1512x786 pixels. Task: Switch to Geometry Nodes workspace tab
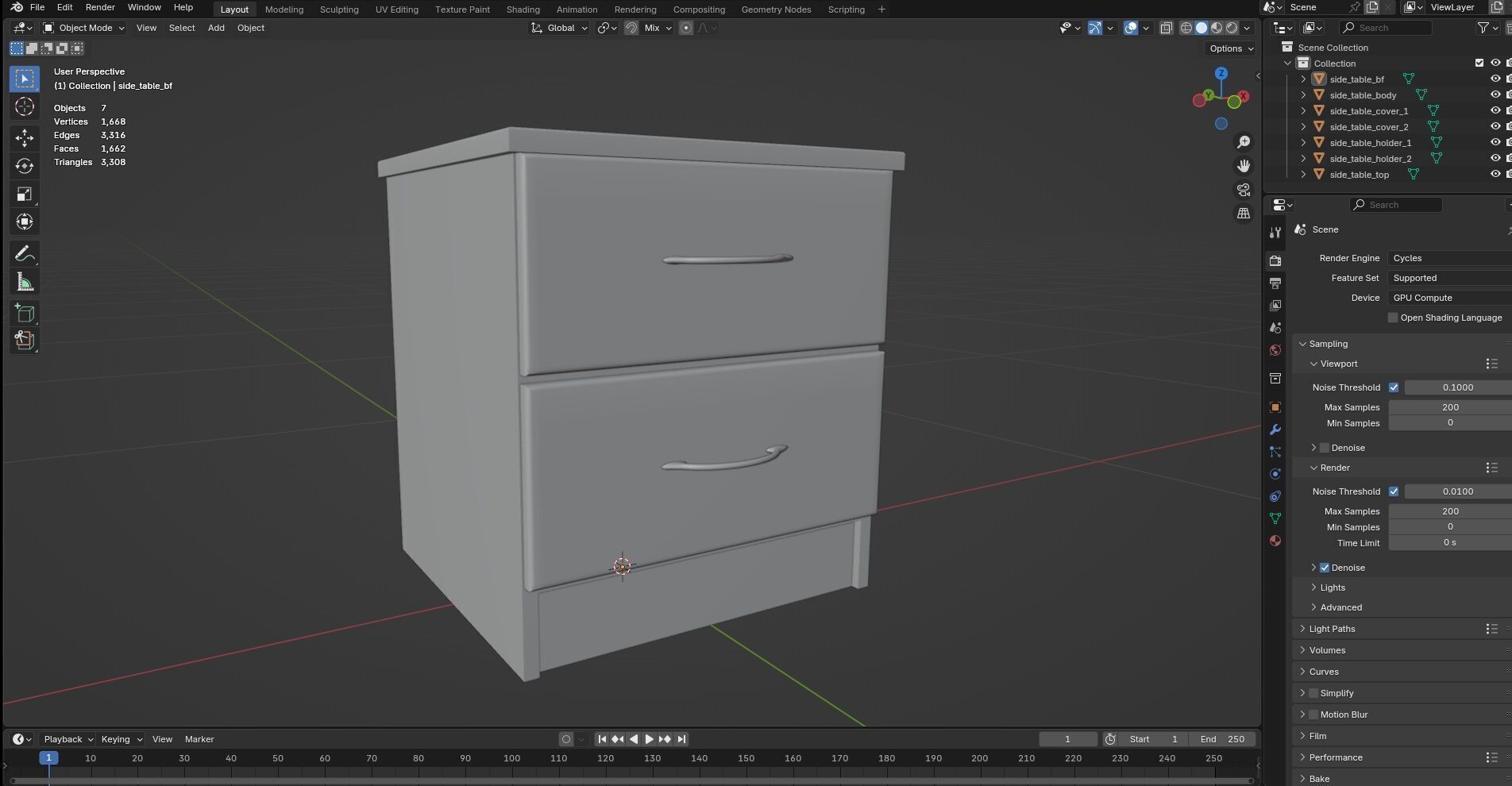(776, 10)
